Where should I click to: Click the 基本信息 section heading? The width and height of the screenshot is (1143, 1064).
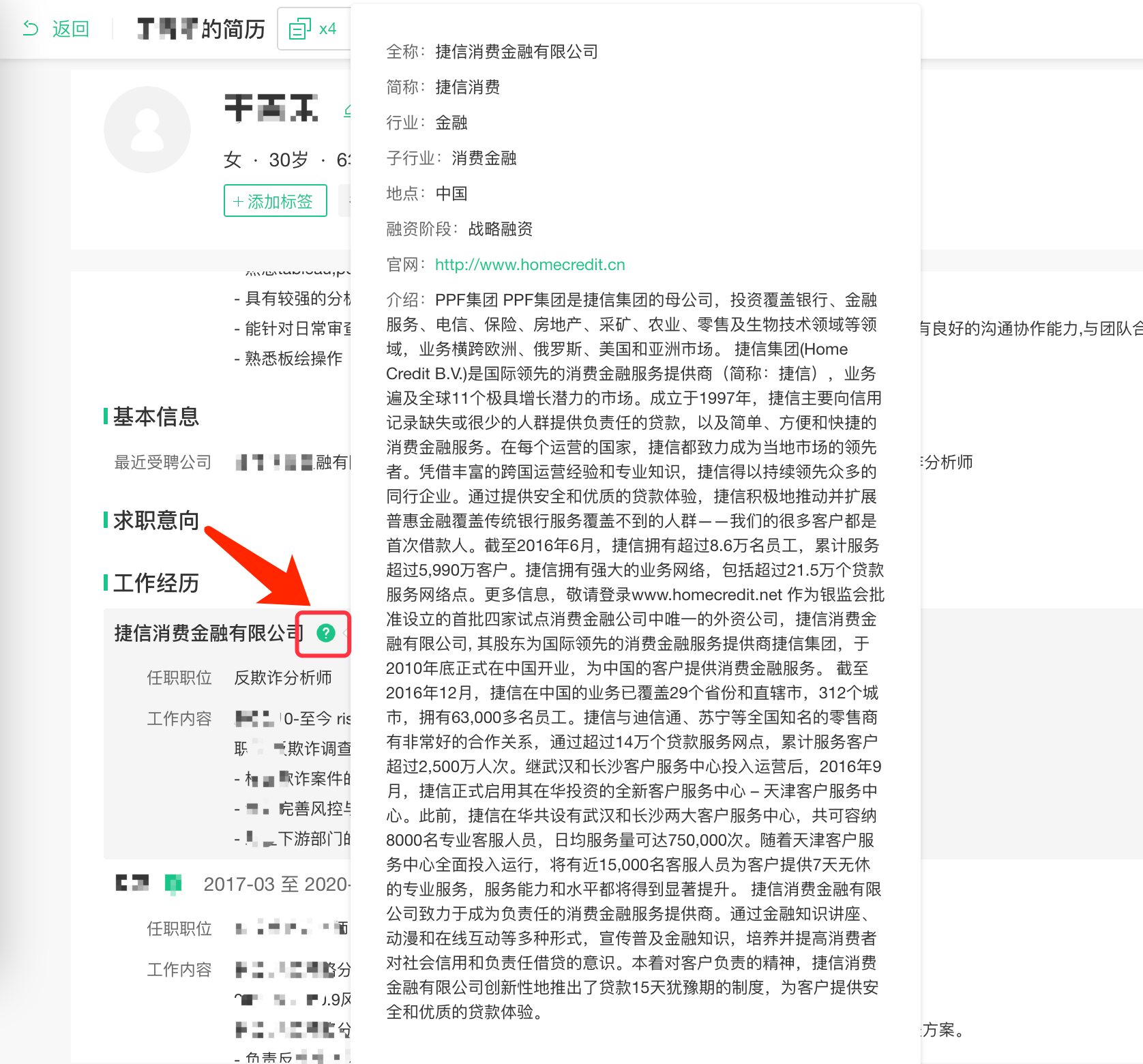click(x=156, y=416)
